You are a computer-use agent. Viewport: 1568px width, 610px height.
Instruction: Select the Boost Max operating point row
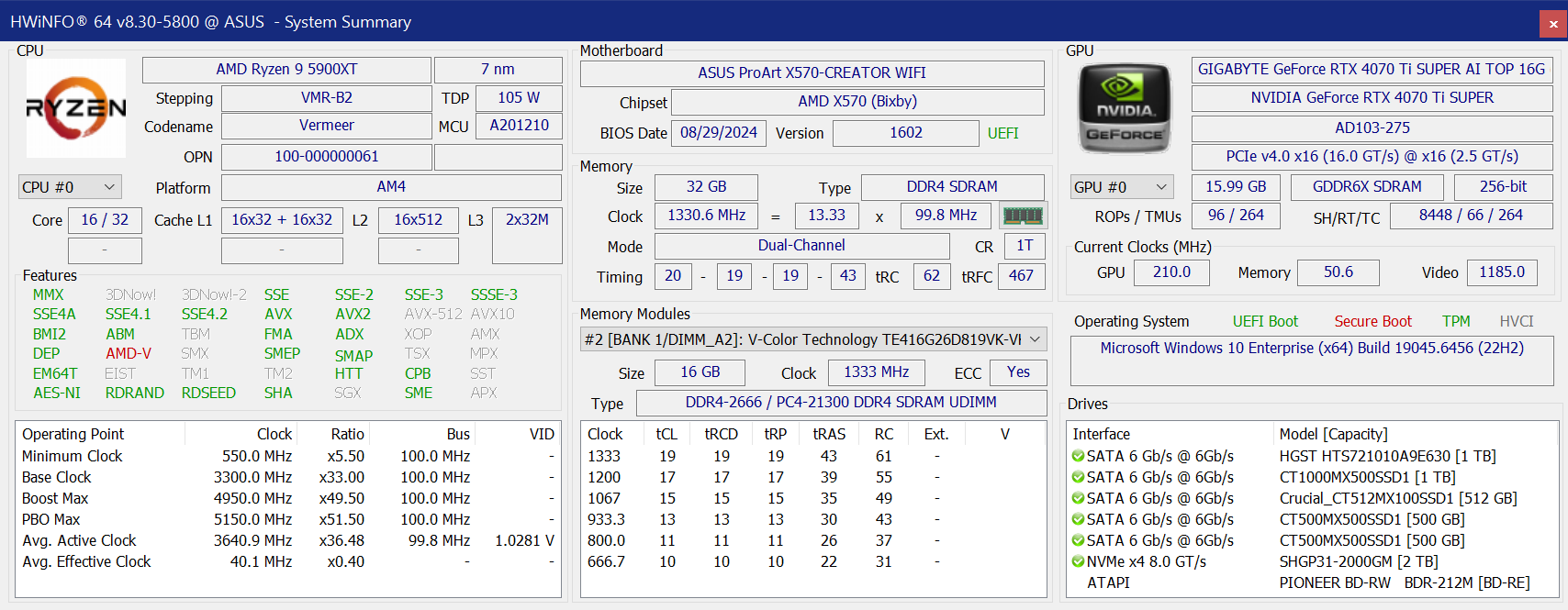pyautogui.click(x=287, y=498)
